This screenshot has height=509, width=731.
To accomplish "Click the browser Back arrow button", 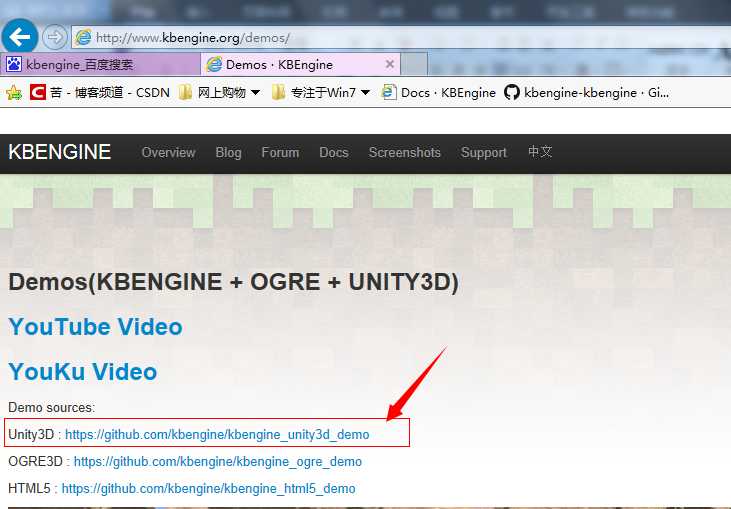I will (20, 37).
